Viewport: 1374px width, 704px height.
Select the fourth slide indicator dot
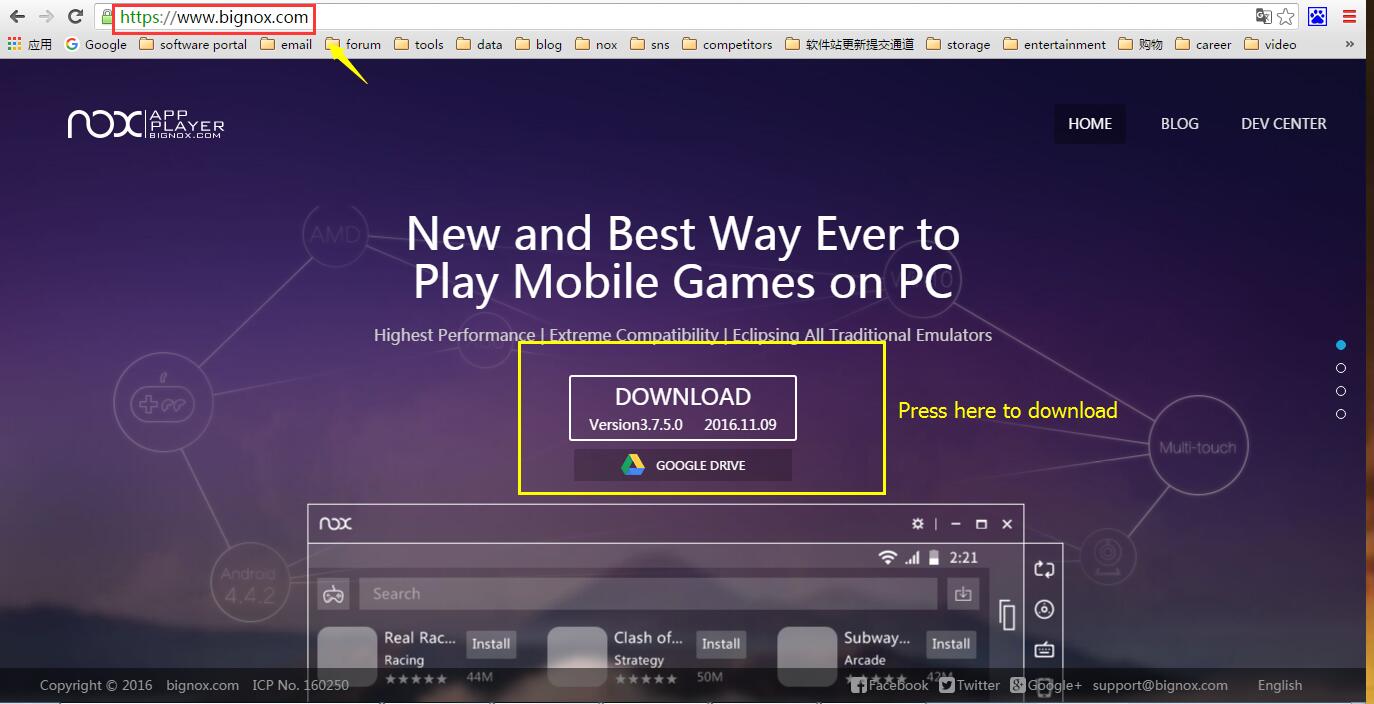click(x=1341, y=414)
